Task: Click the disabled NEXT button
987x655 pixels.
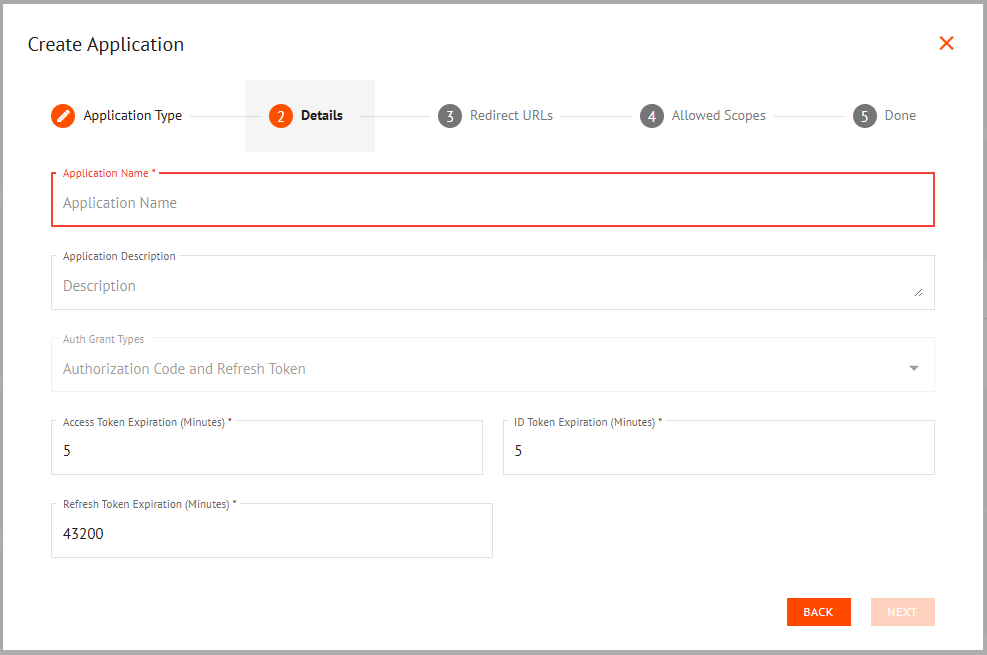Action: tap(901, 611)
